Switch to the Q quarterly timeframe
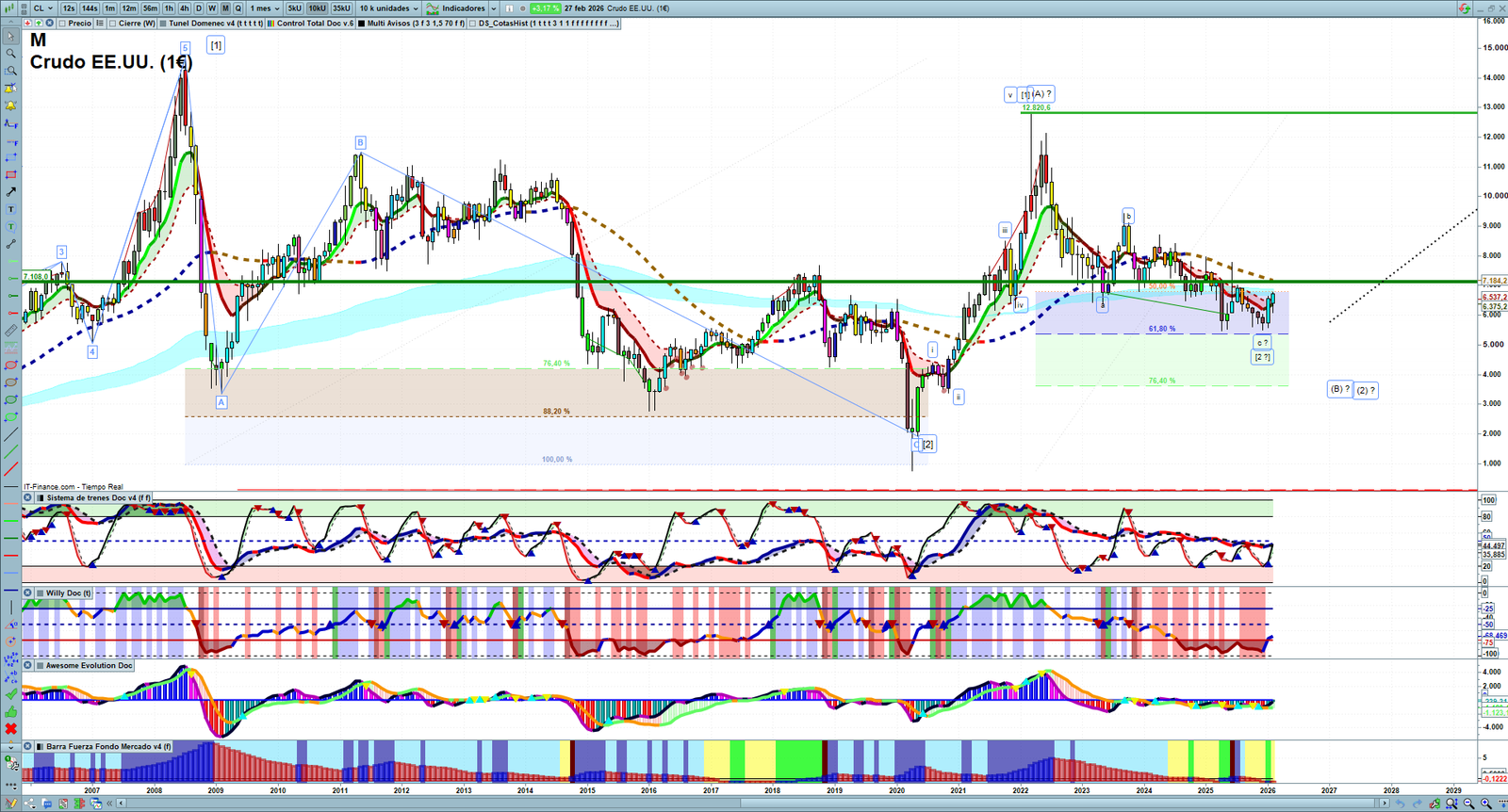1508x812 pixels. (x=238, y=8)
